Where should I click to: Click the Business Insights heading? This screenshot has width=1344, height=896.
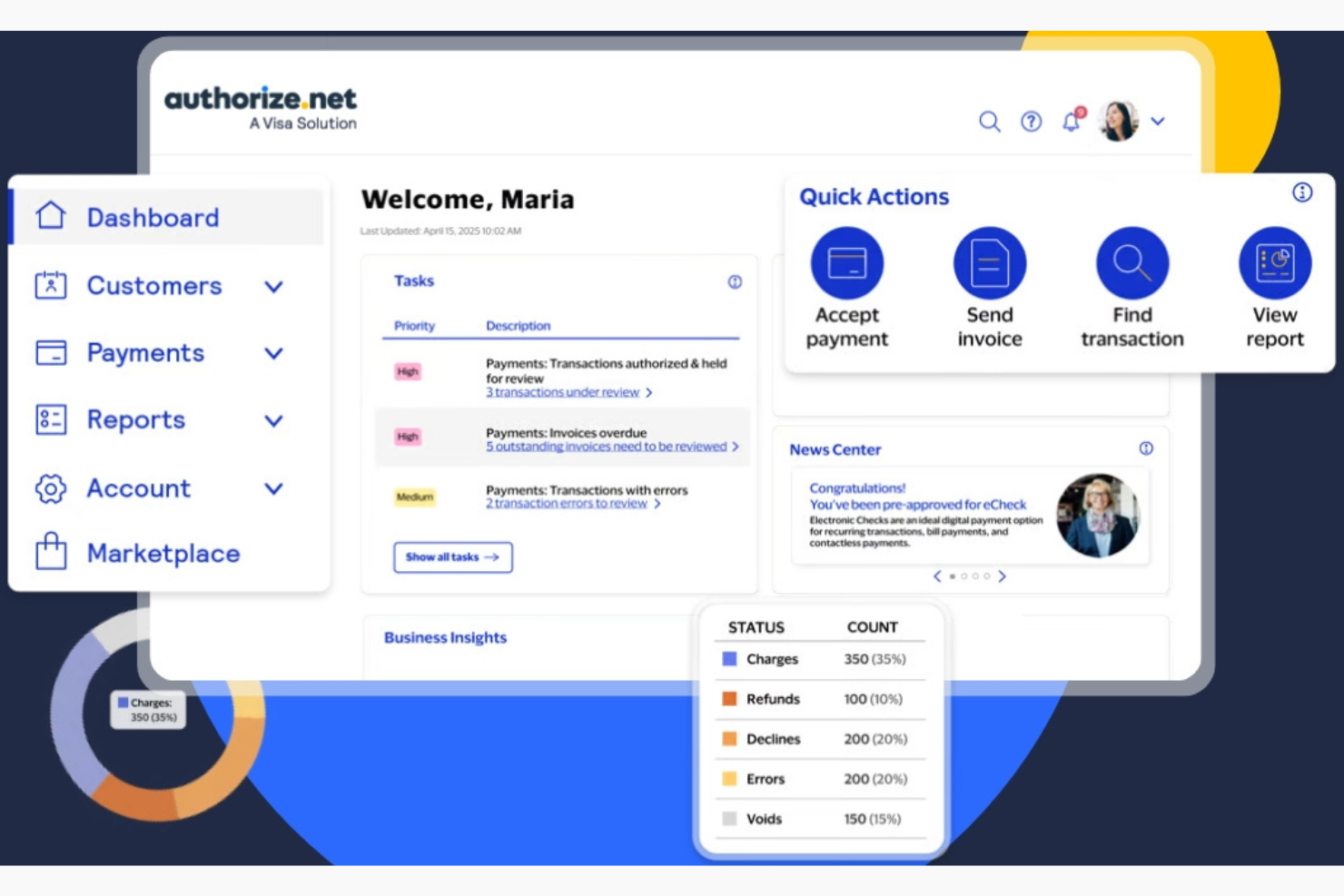[445, 637]
